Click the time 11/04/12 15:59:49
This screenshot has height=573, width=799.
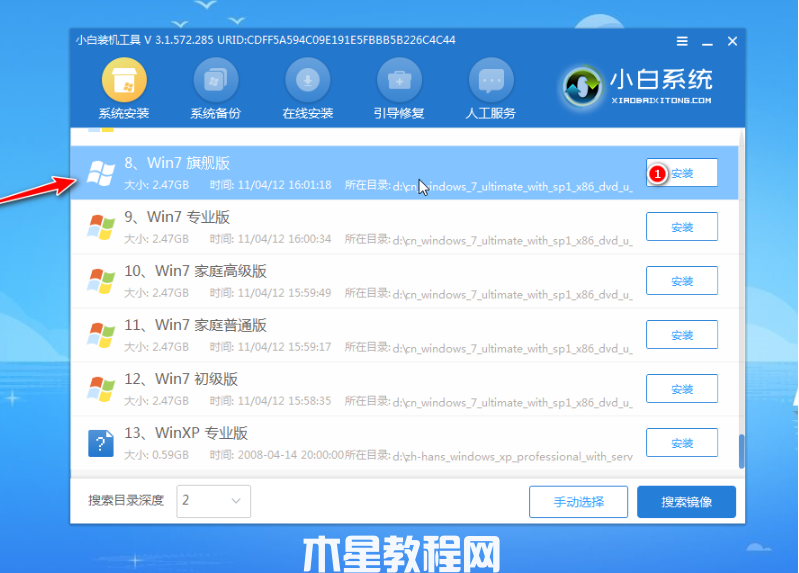[x=284, y=293]
